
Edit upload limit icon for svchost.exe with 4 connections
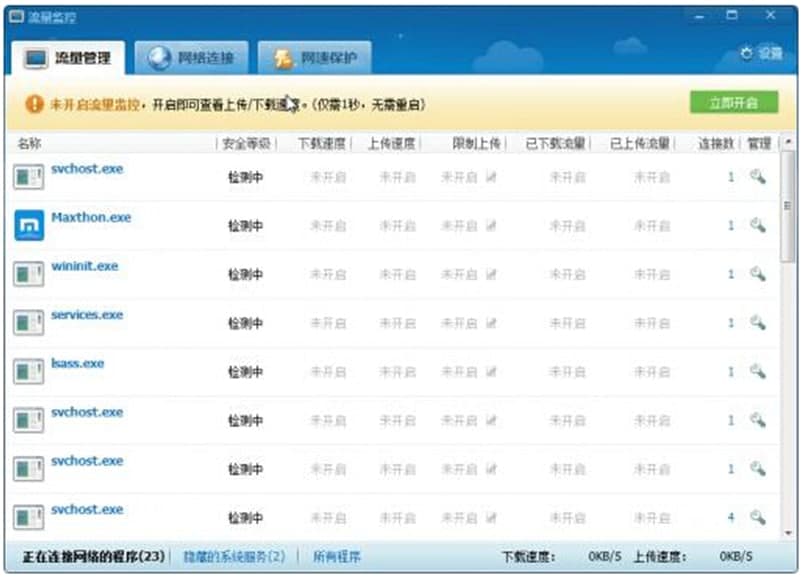point(491,518)
